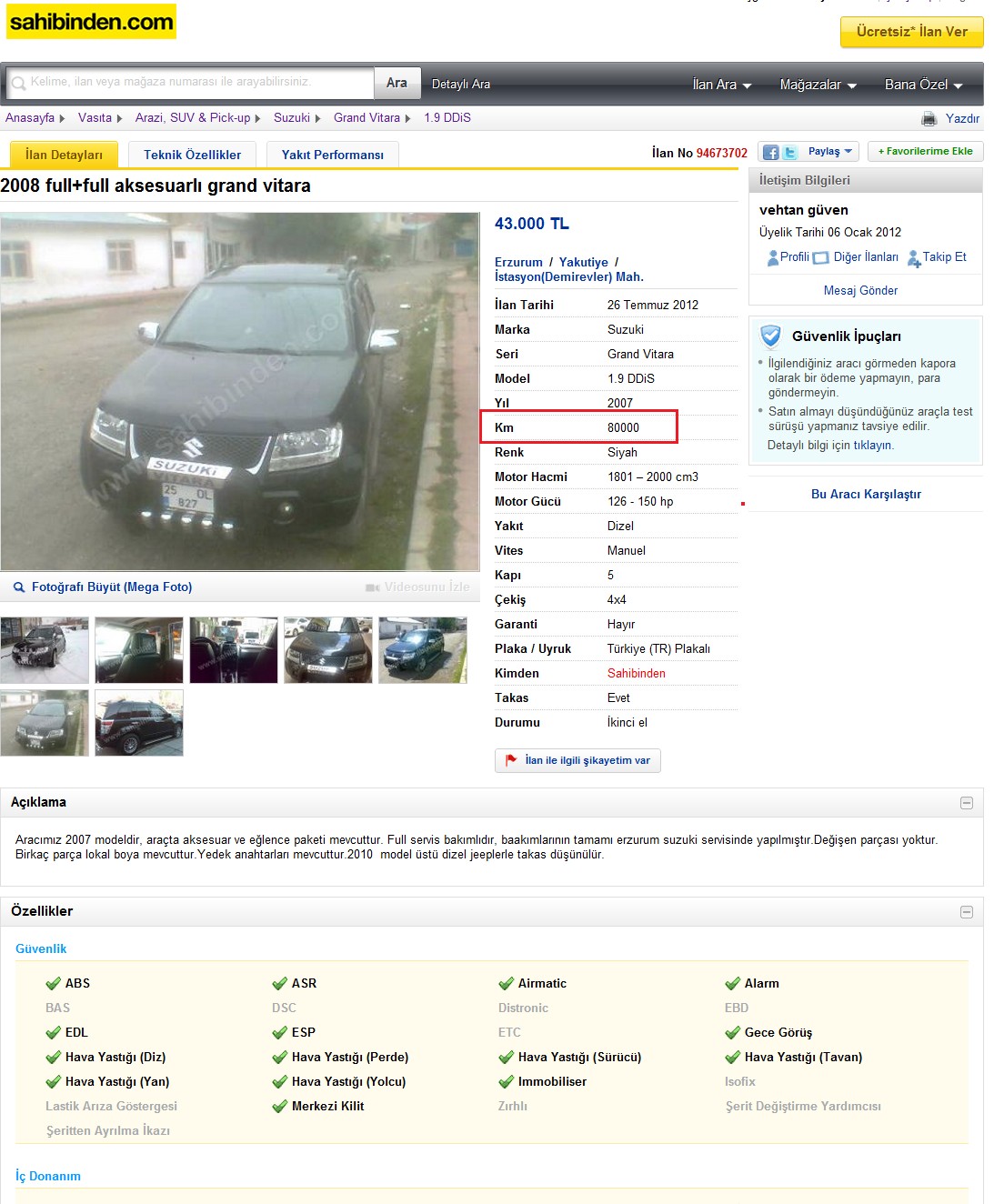Click the Videosunu İzle camera icon
The image size is (994, 1204).
point(373,587)
